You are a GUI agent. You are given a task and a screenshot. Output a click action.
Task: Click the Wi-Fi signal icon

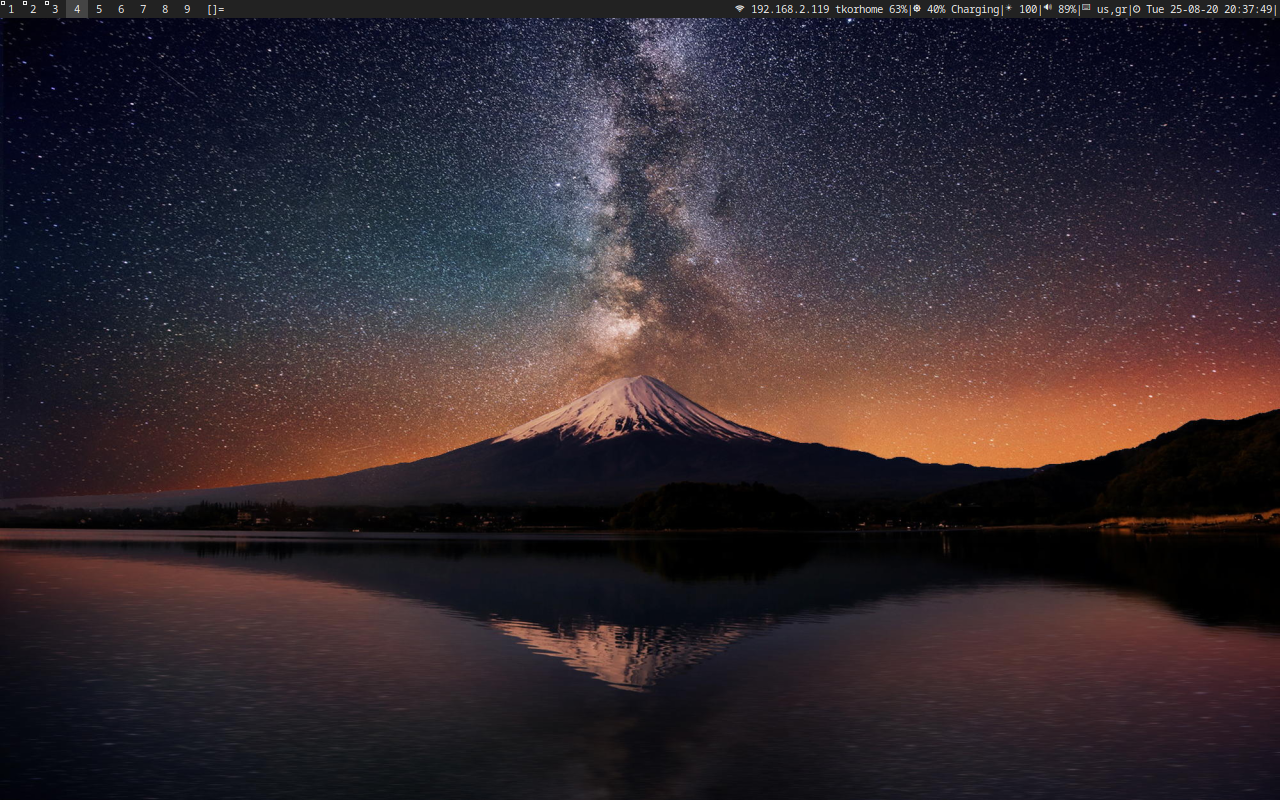coord(740,9)
